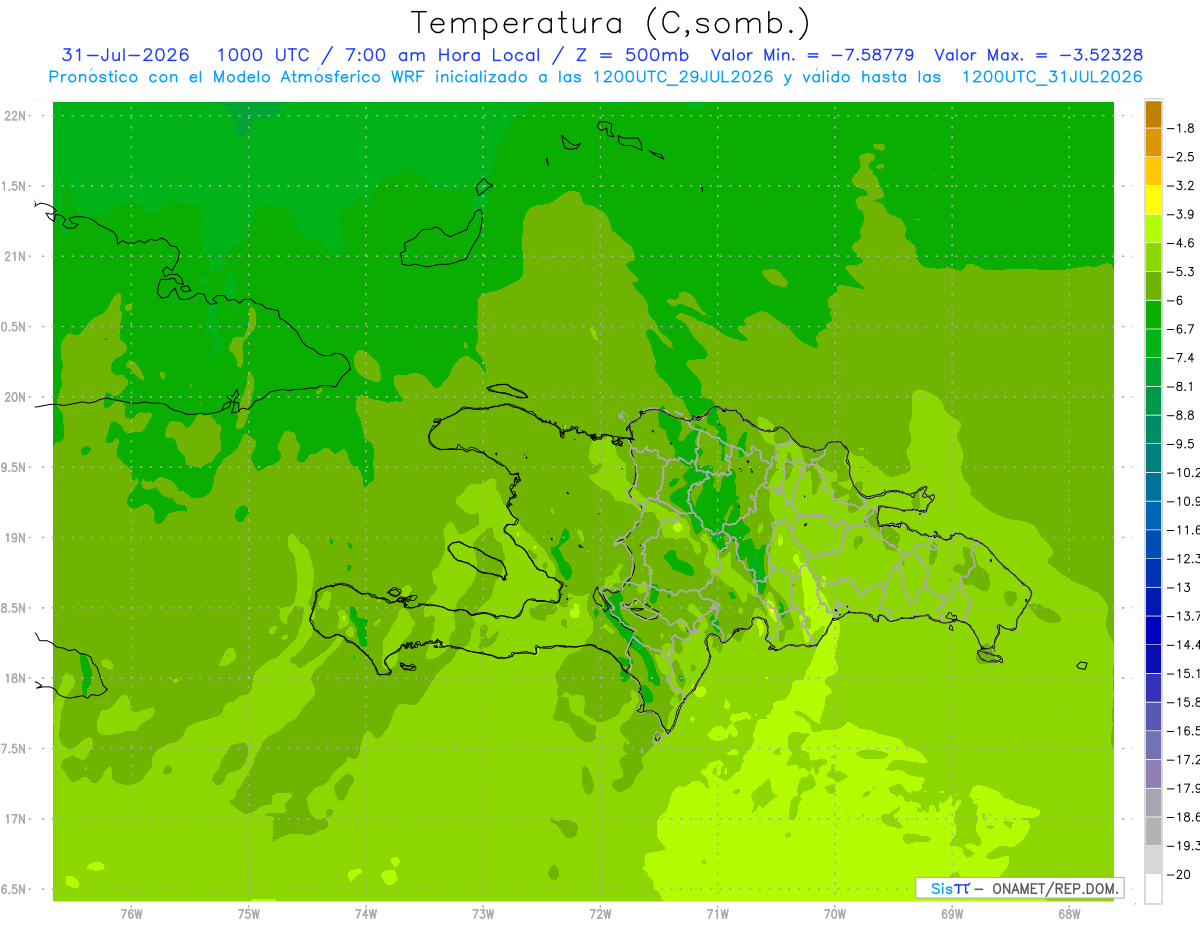This screenshot has height=927, width=1200.
Task: Click the '-4.6' colorbar label
Action: pos(1183,243)
